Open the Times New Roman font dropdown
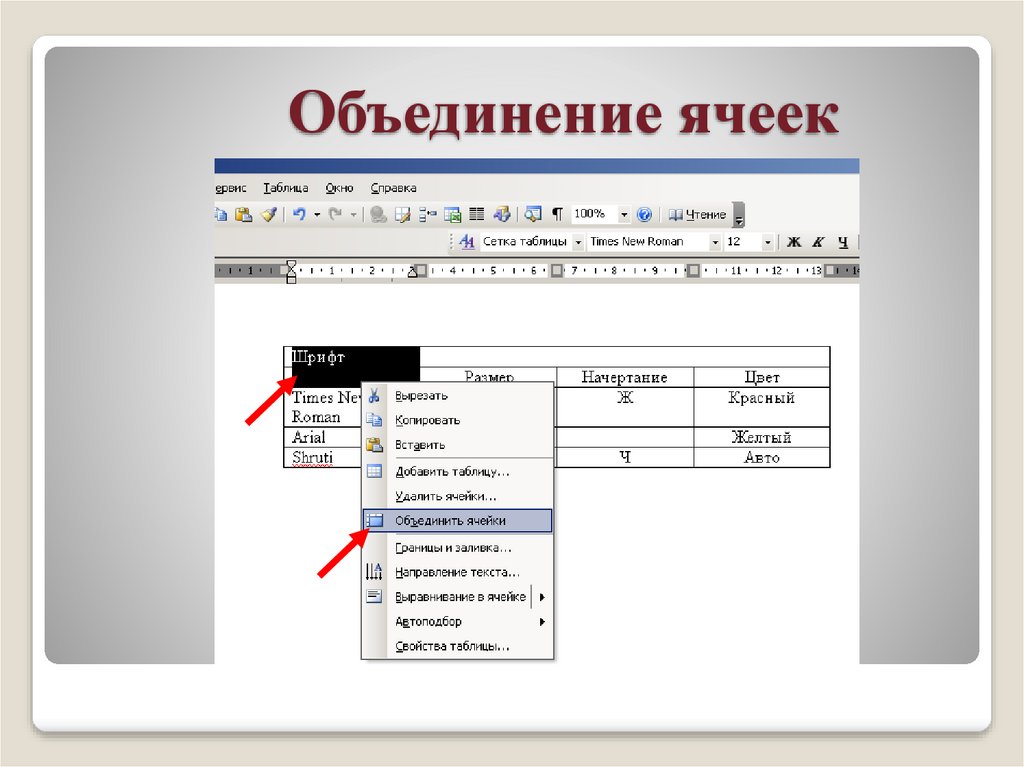 (x=715, y=241)
